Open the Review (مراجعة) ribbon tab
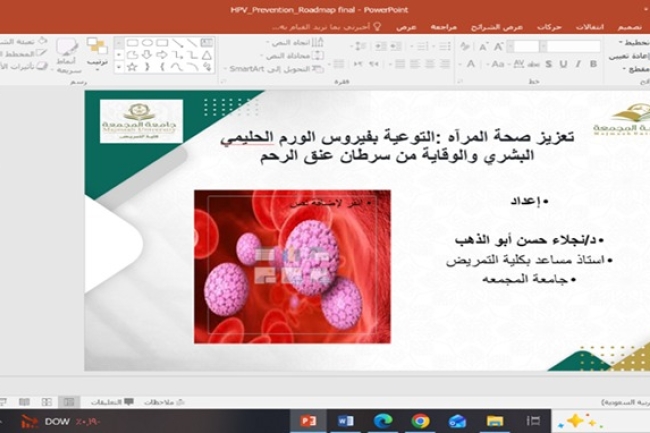 pos(444,27)
